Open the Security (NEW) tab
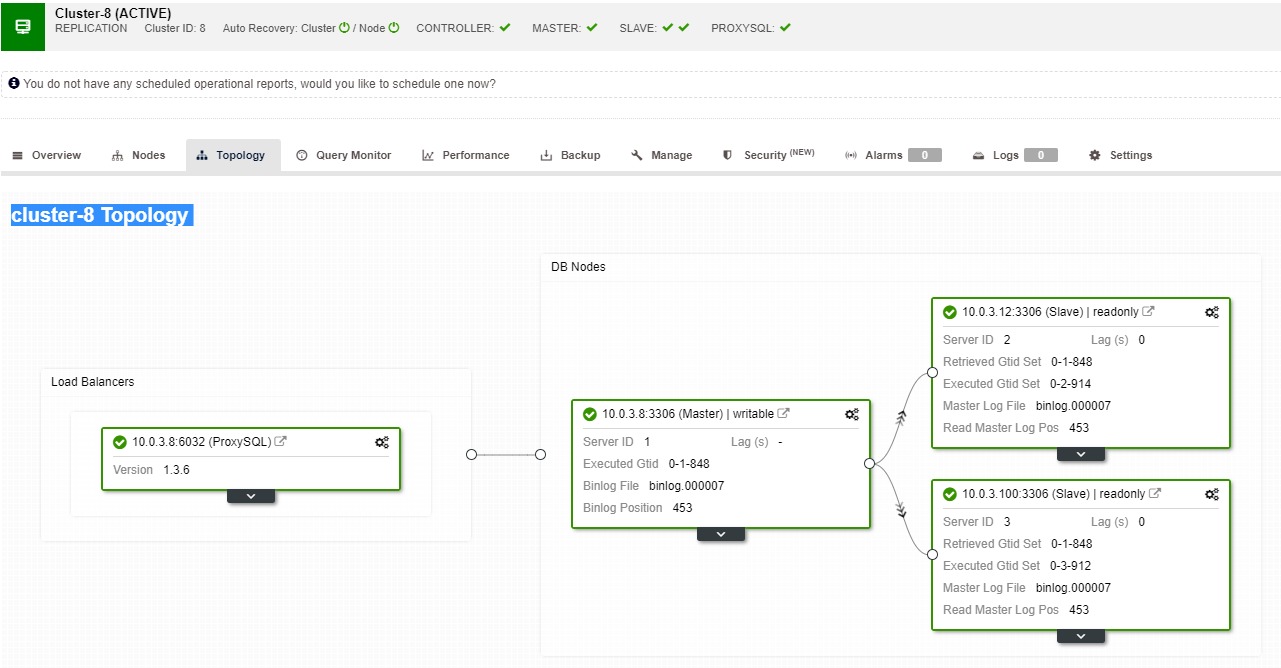 [x=768, y=155]
